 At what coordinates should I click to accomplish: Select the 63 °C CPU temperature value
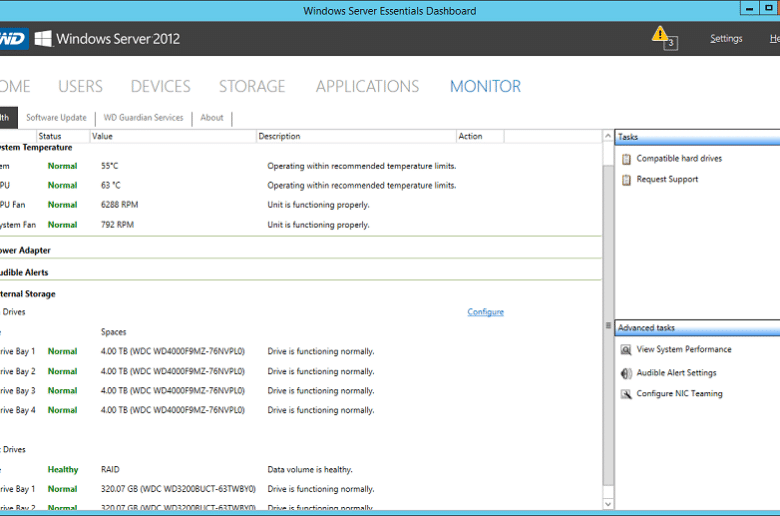tap(110, 186)
